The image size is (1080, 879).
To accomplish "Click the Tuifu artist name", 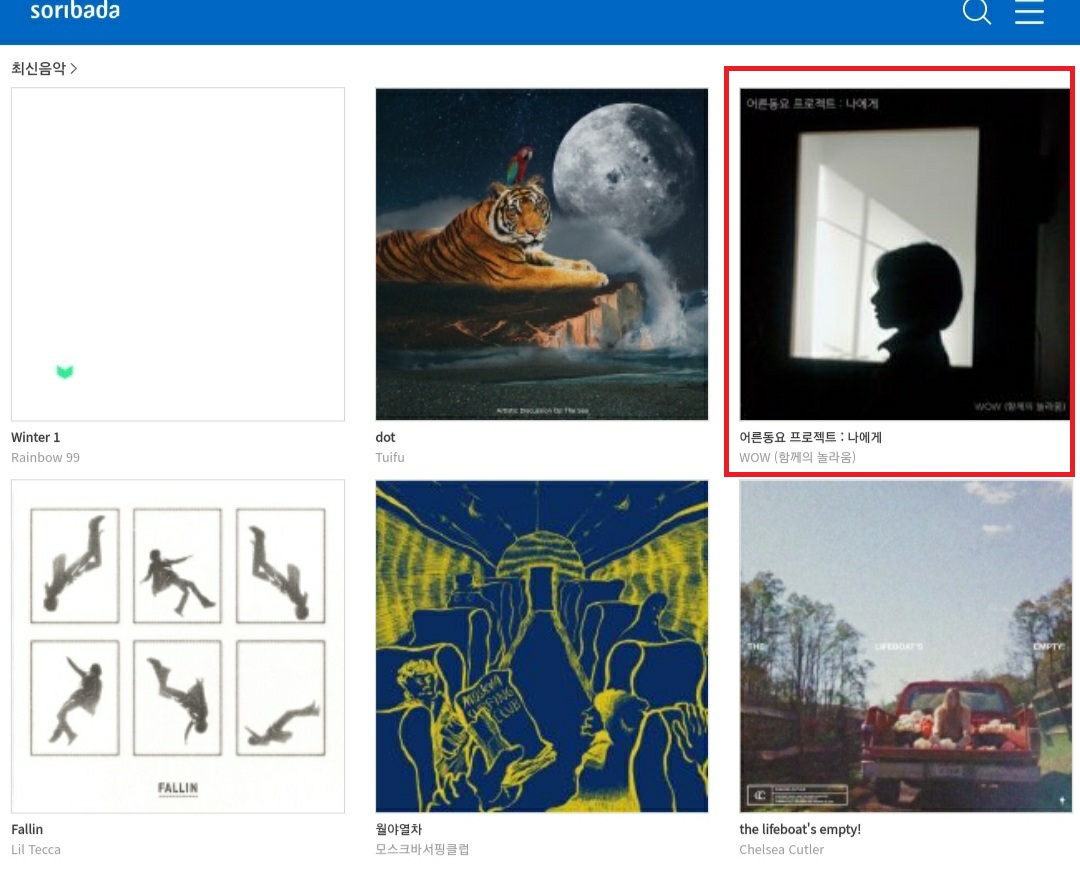I will [x=390, y=457].
